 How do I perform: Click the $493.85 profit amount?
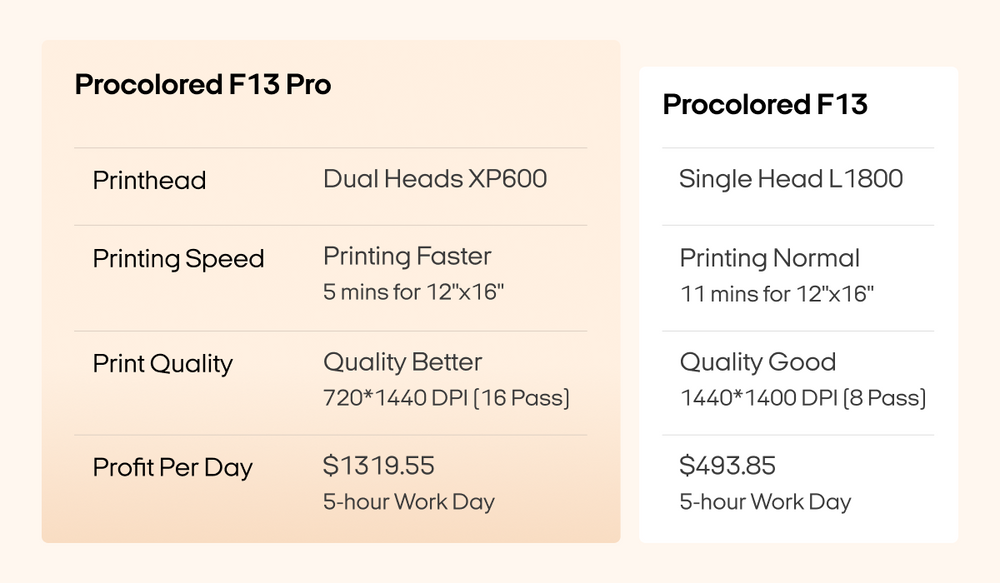tap(728, 465)
